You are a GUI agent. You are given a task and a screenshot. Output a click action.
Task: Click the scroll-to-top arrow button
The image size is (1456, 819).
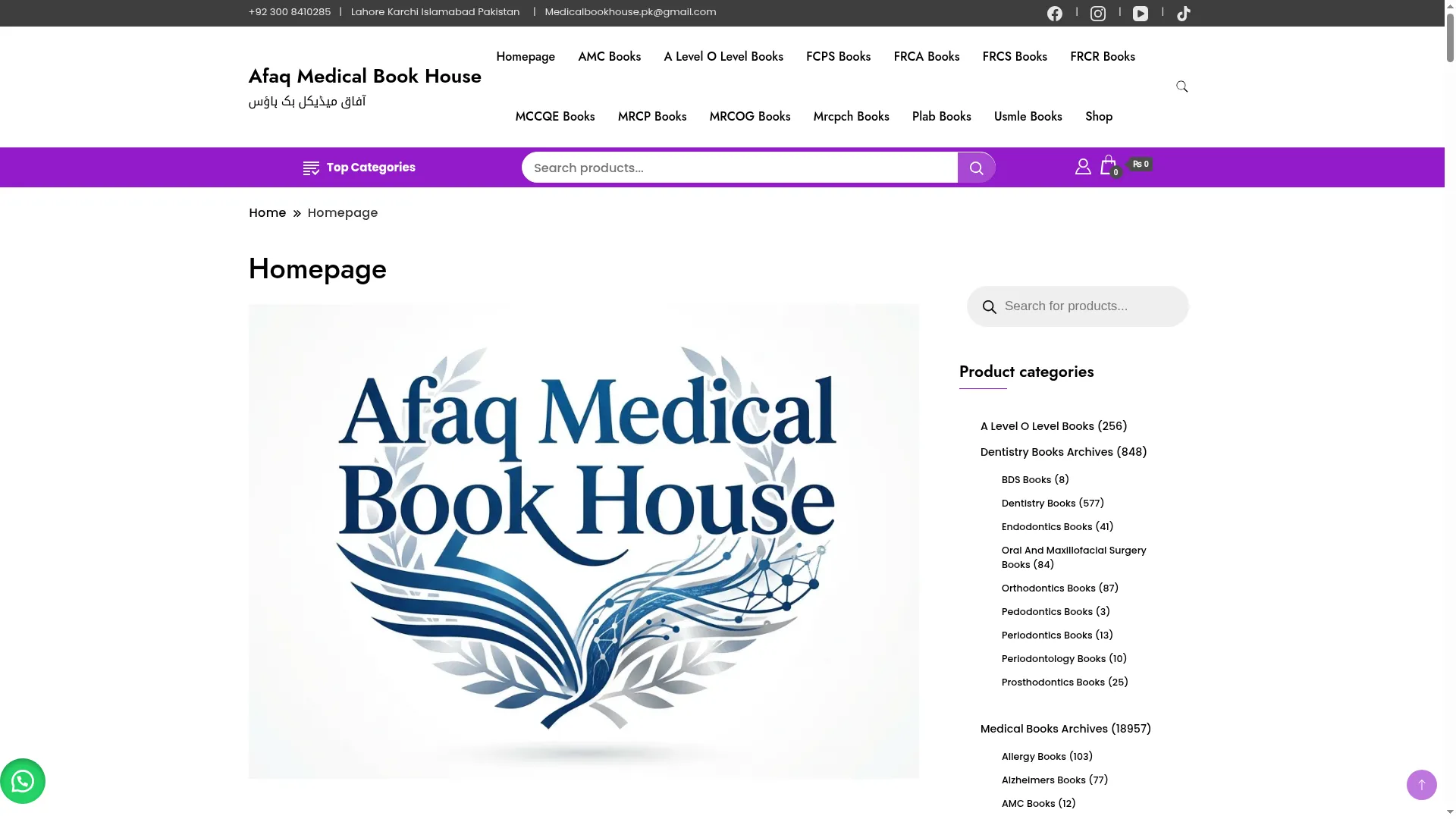coord(1421,785)
